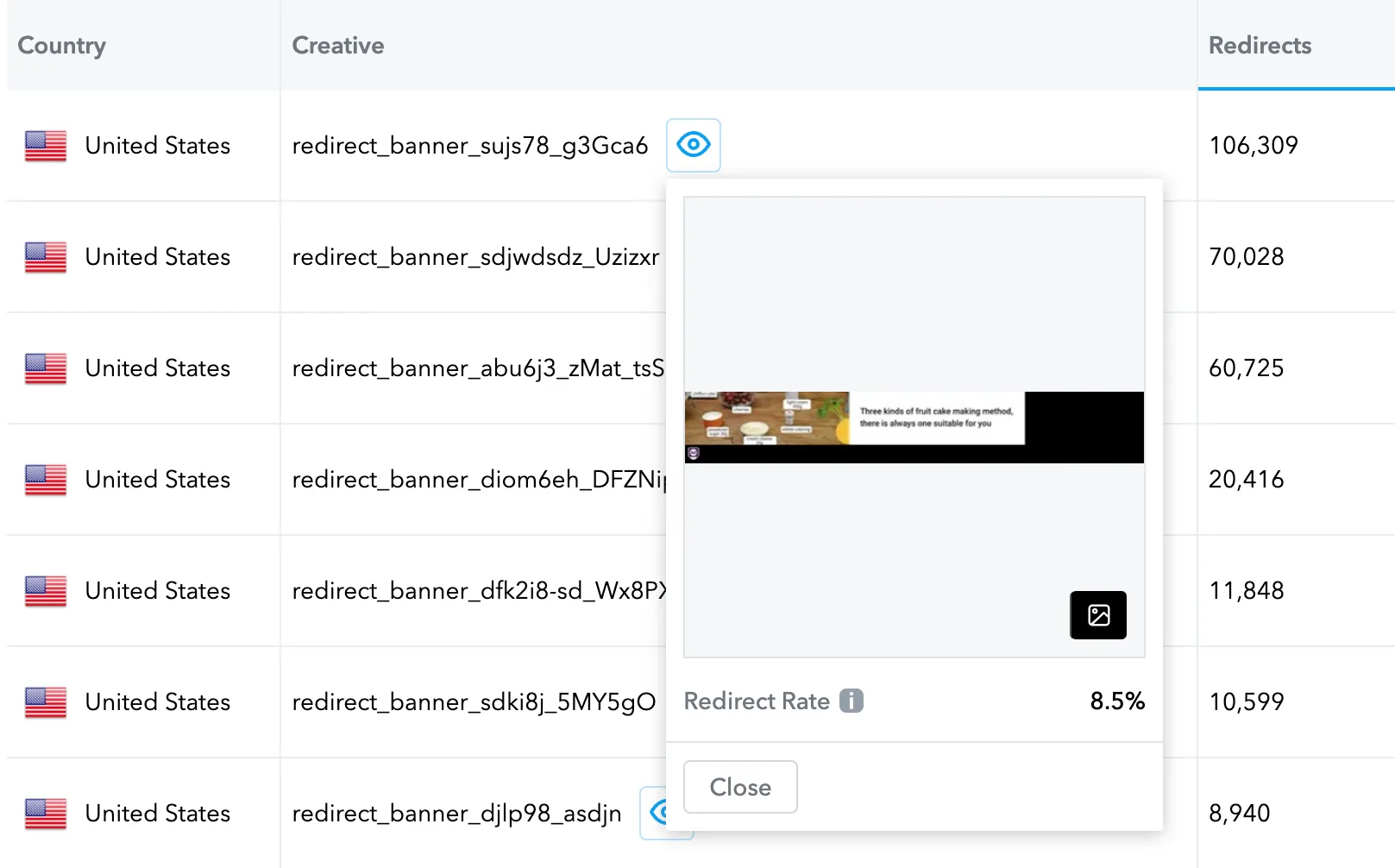Select the Country column heading
The width and height of the screenshot is (1395, 868).
(x=61, y=45)
